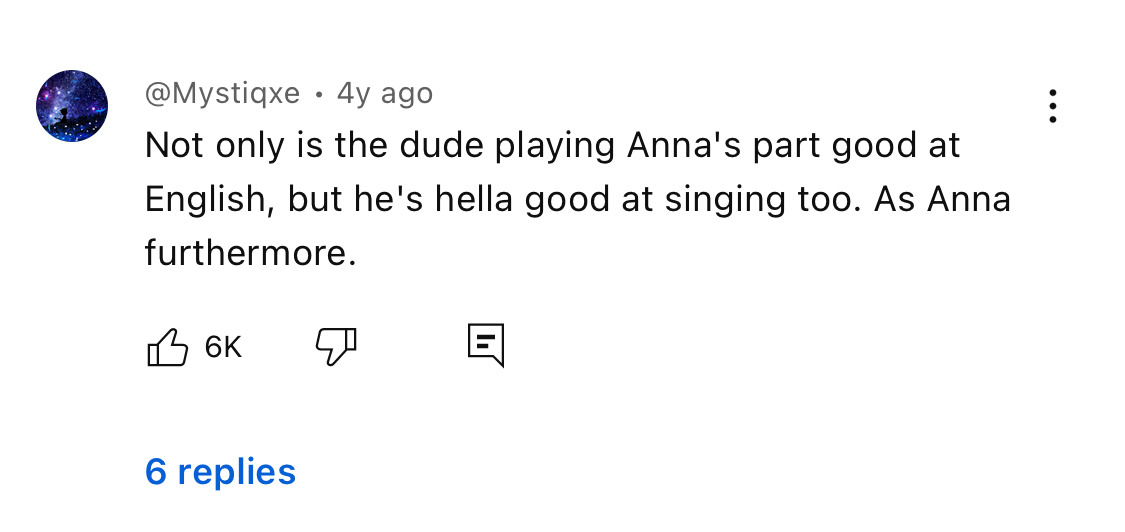Image resolution: width=1125 pixels, height=532 pixels.
Task: Show more actions via vertical ellipsis
Action: (x=1052, y=106)
